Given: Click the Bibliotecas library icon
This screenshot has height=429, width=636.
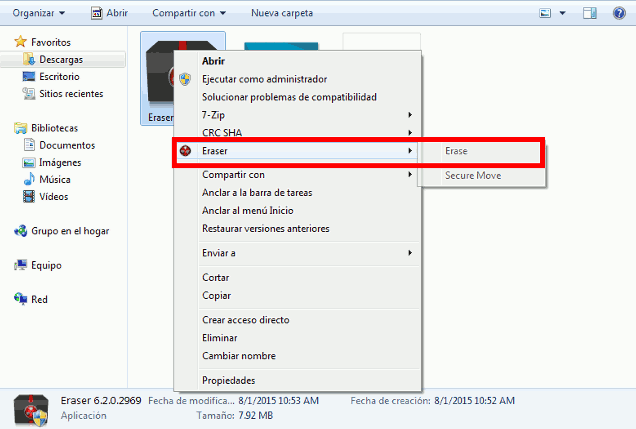Looking at the screenshot, I should click(x=20, y=128).
